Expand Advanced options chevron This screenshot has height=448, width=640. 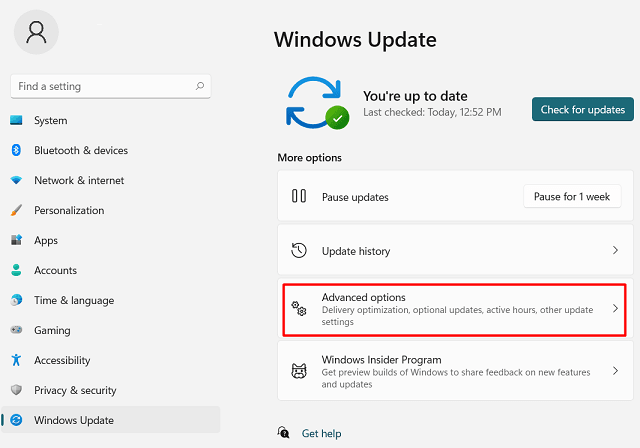pyautogui.click(x=615, y=308)
